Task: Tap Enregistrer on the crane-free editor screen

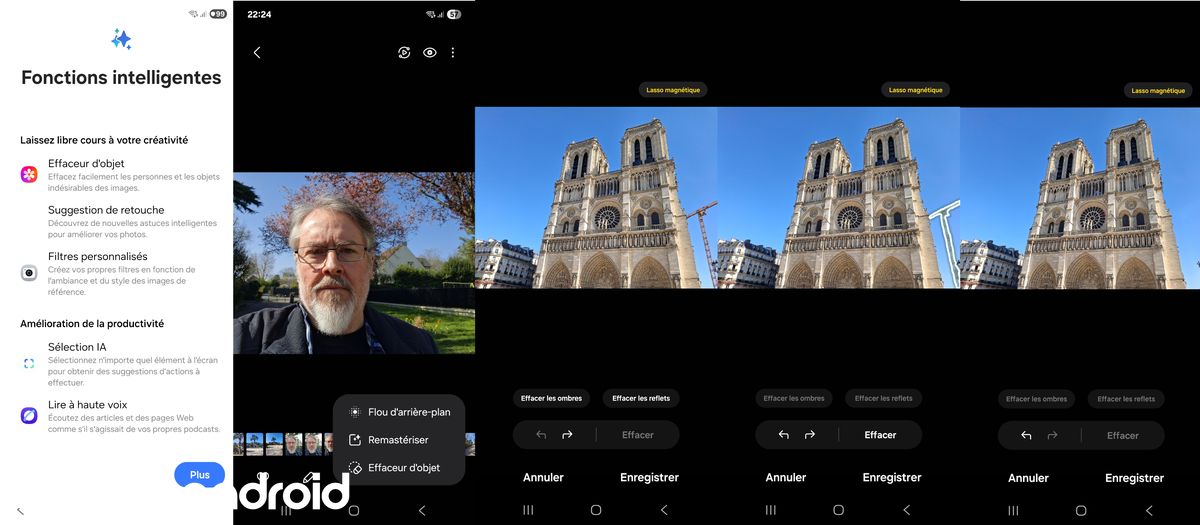Action: point(1134,478)
